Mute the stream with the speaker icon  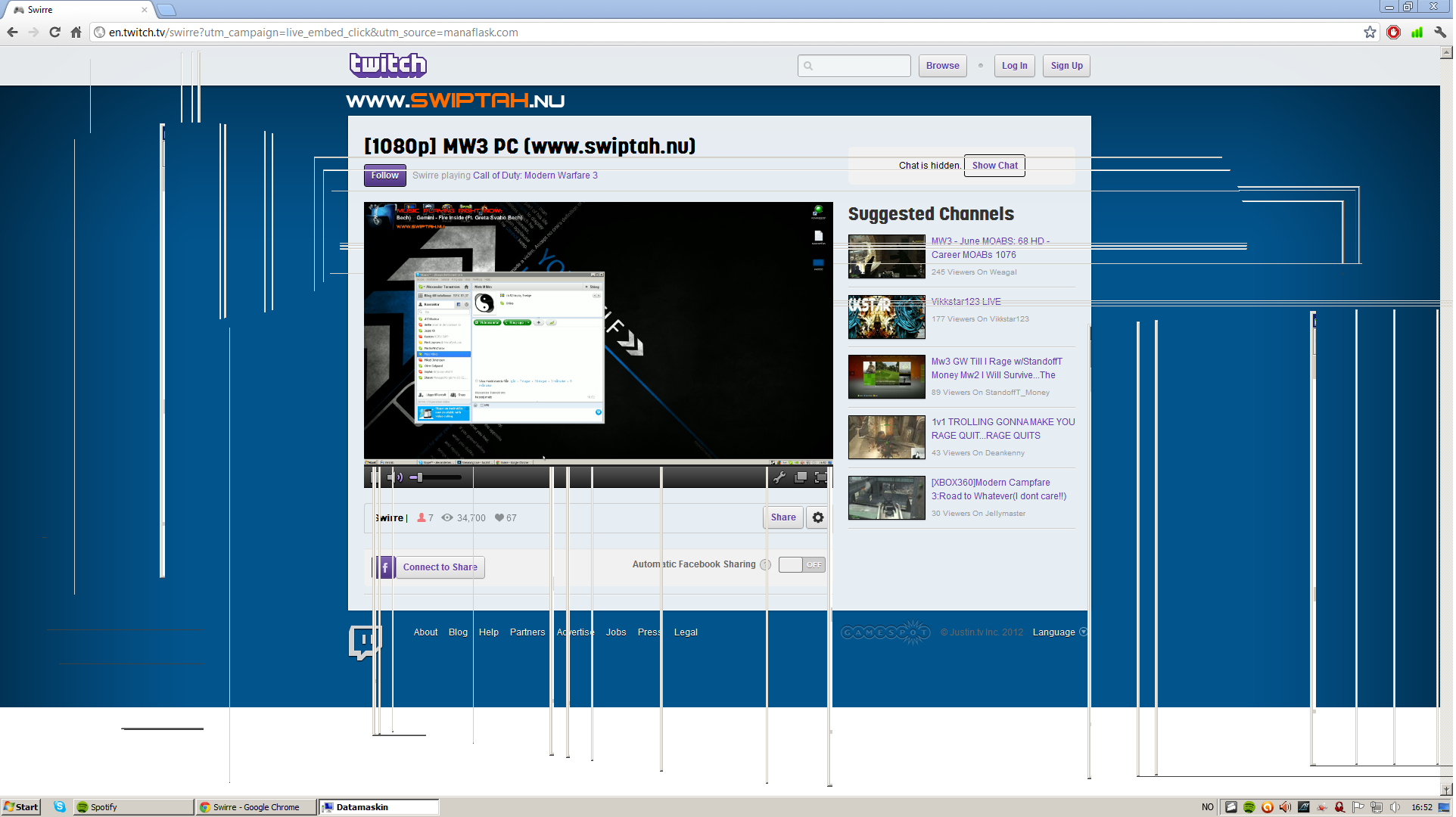(394, 477)
